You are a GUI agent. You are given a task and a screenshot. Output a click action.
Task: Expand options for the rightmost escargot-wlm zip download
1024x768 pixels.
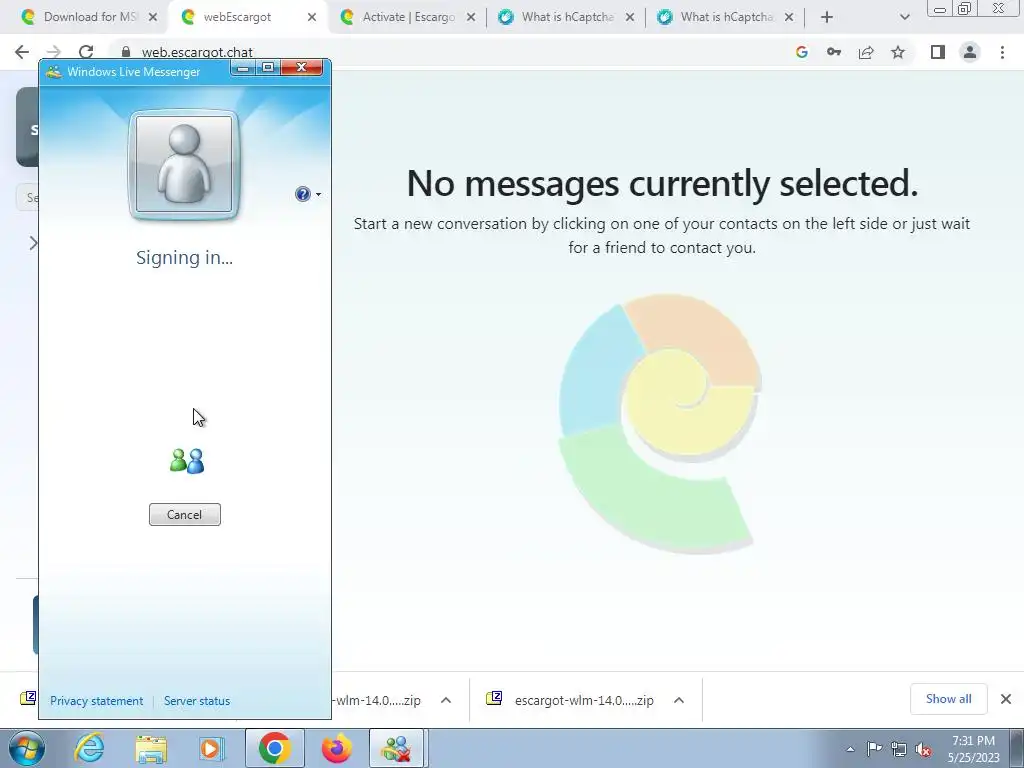coord(679,700)
